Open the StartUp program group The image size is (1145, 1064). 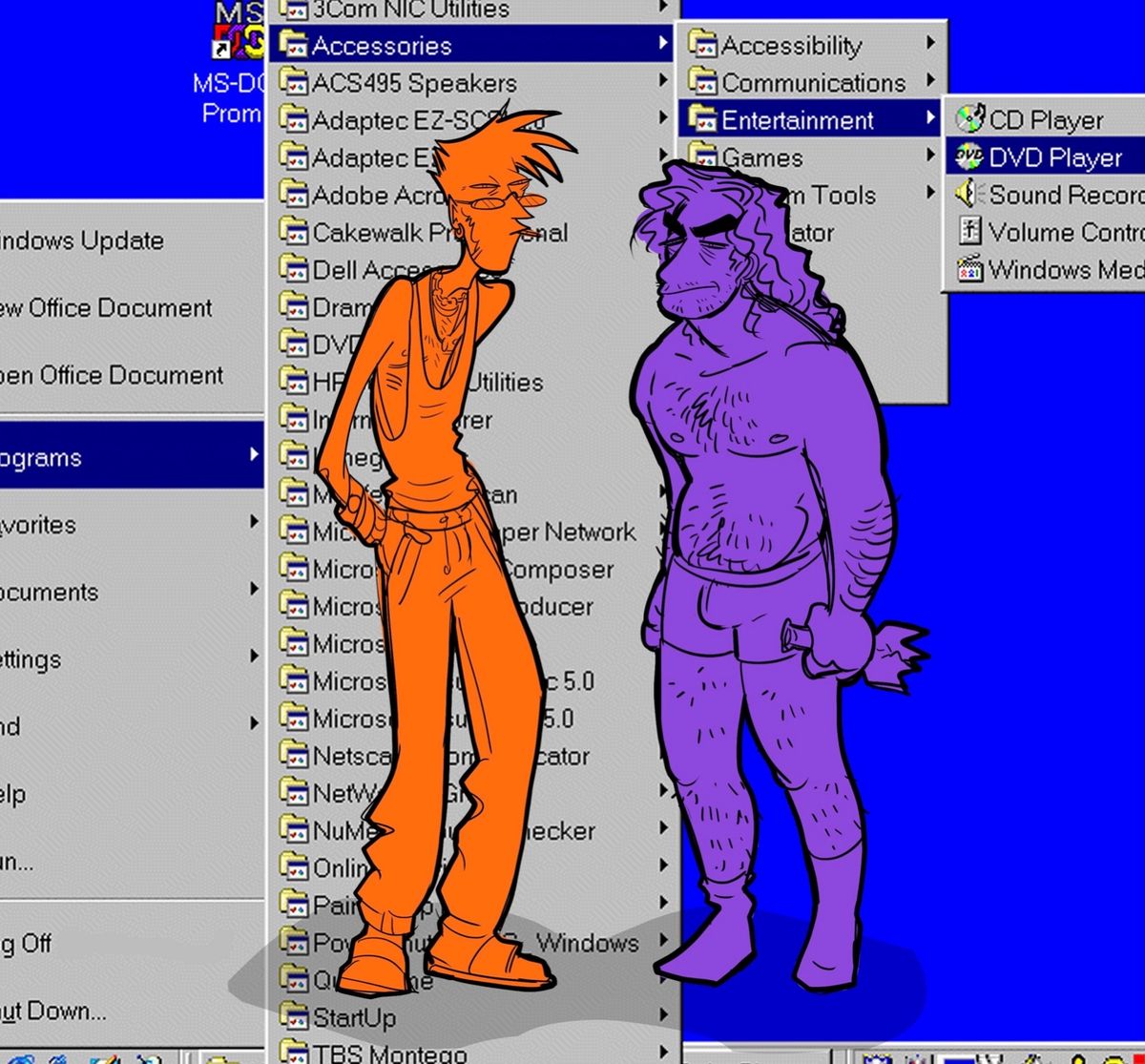[x=472, y=1017]
